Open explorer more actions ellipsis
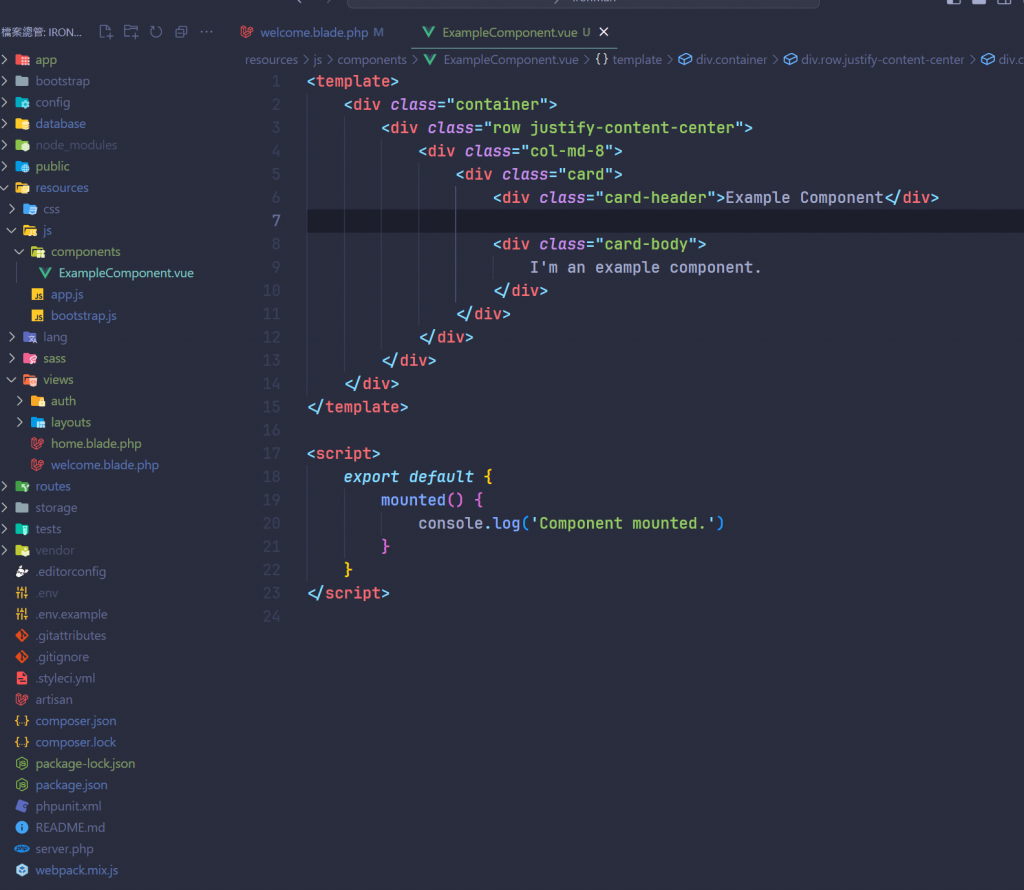This screenshot has height=890, width=1024. pos(206,31)
